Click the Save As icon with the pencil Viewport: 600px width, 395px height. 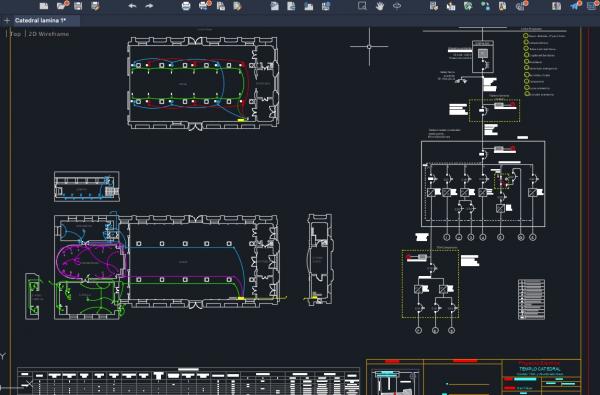coord(96,6)
